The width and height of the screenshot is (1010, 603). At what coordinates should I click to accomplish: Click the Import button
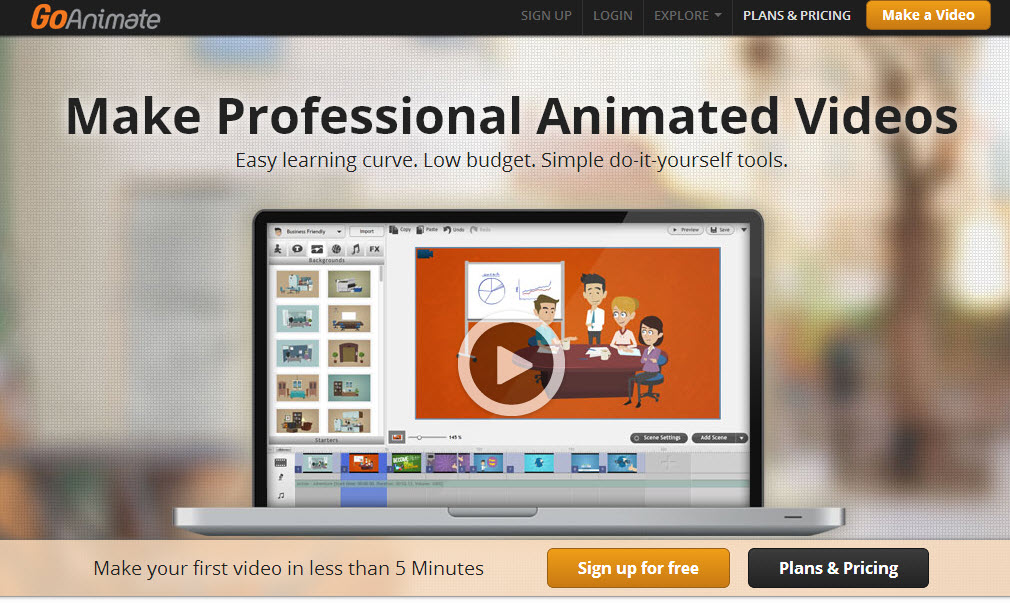click(x=367, y=231)
